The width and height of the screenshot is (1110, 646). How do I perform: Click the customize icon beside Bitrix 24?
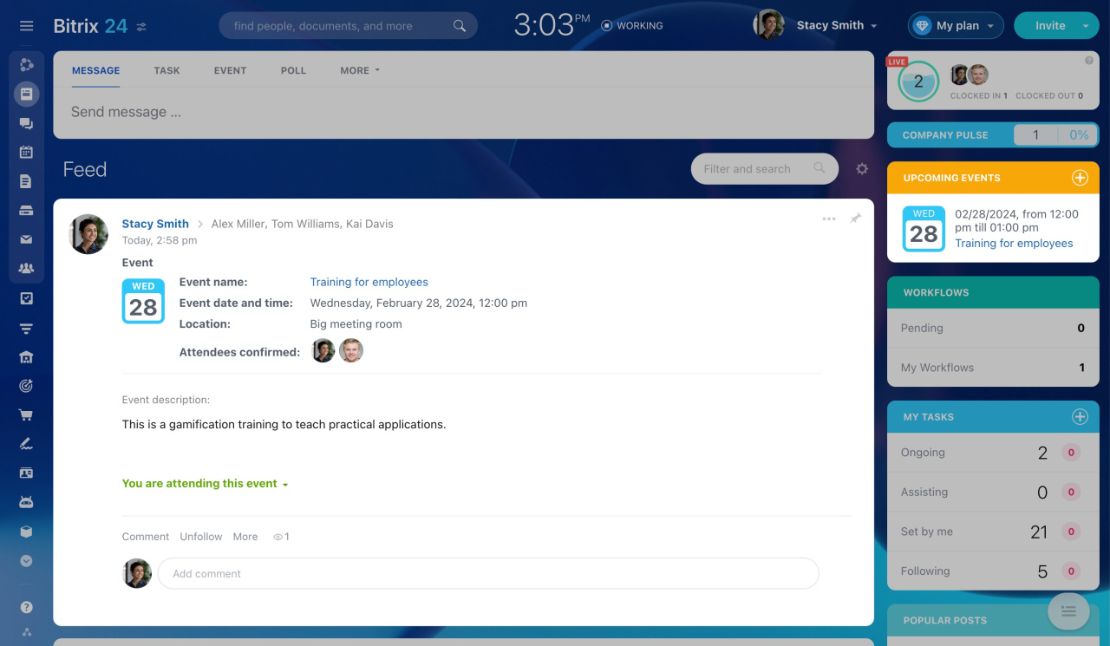[x=142, y=27]
